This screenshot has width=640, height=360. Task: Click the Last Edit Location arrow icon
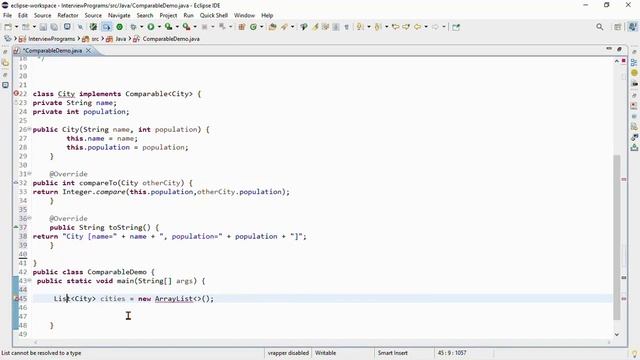pyautogui.click(x=395, y=27)
